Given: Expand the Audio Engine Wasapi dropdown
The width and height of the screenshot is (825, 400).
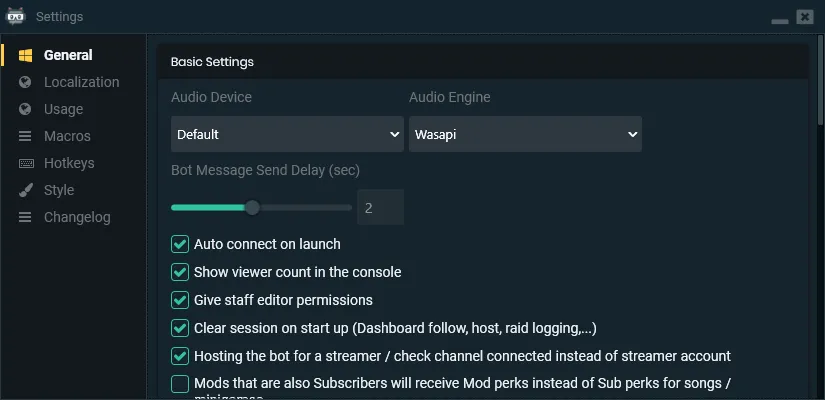Looking at the screenshot, I should (525, 134).
